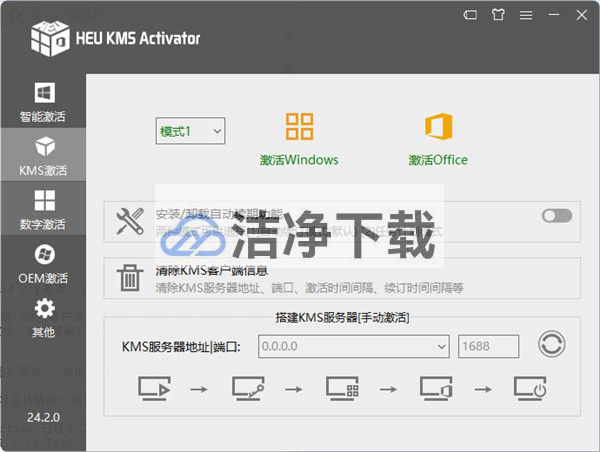Image resolution: width=600 pixels, height=452 pixels.
Task: Open the 模式1 mode dropdown
Action: [190, 131]
